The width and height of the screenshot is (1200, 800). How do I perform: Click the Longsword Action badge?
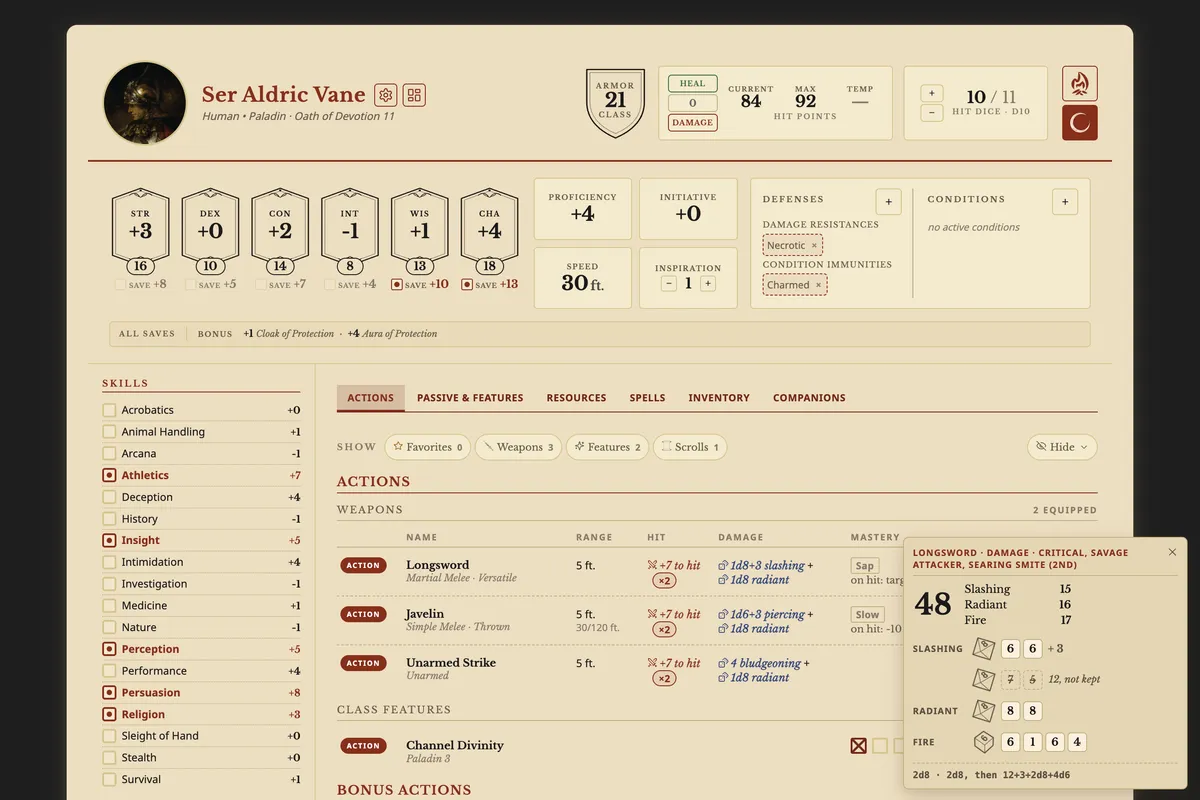pos(363,566)
